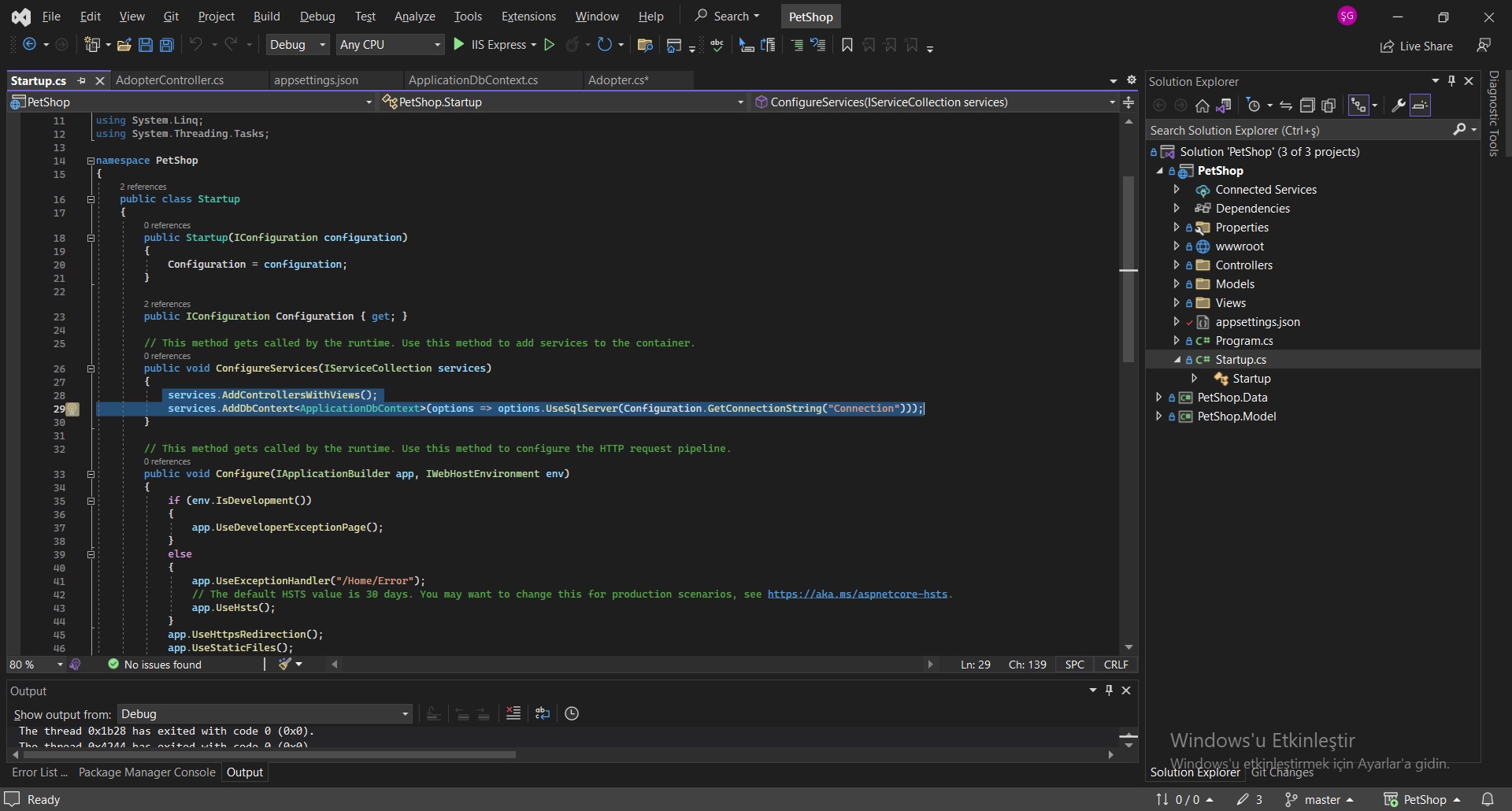1512x811 pixels.
Task: Click the pending changes pencil 3 indicator
Action: pyautogui.click(x=1250, y=799)
